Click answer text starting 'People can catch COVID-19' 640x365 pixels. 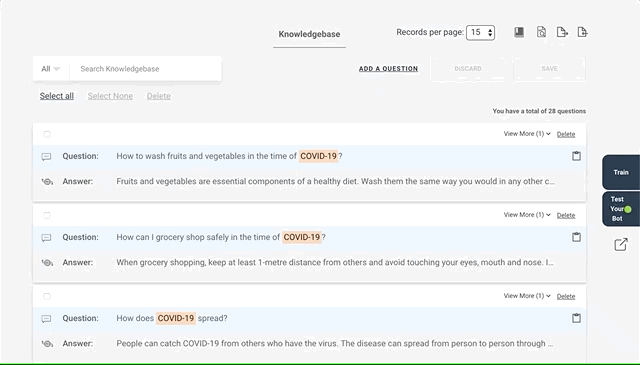pos(335,343)
